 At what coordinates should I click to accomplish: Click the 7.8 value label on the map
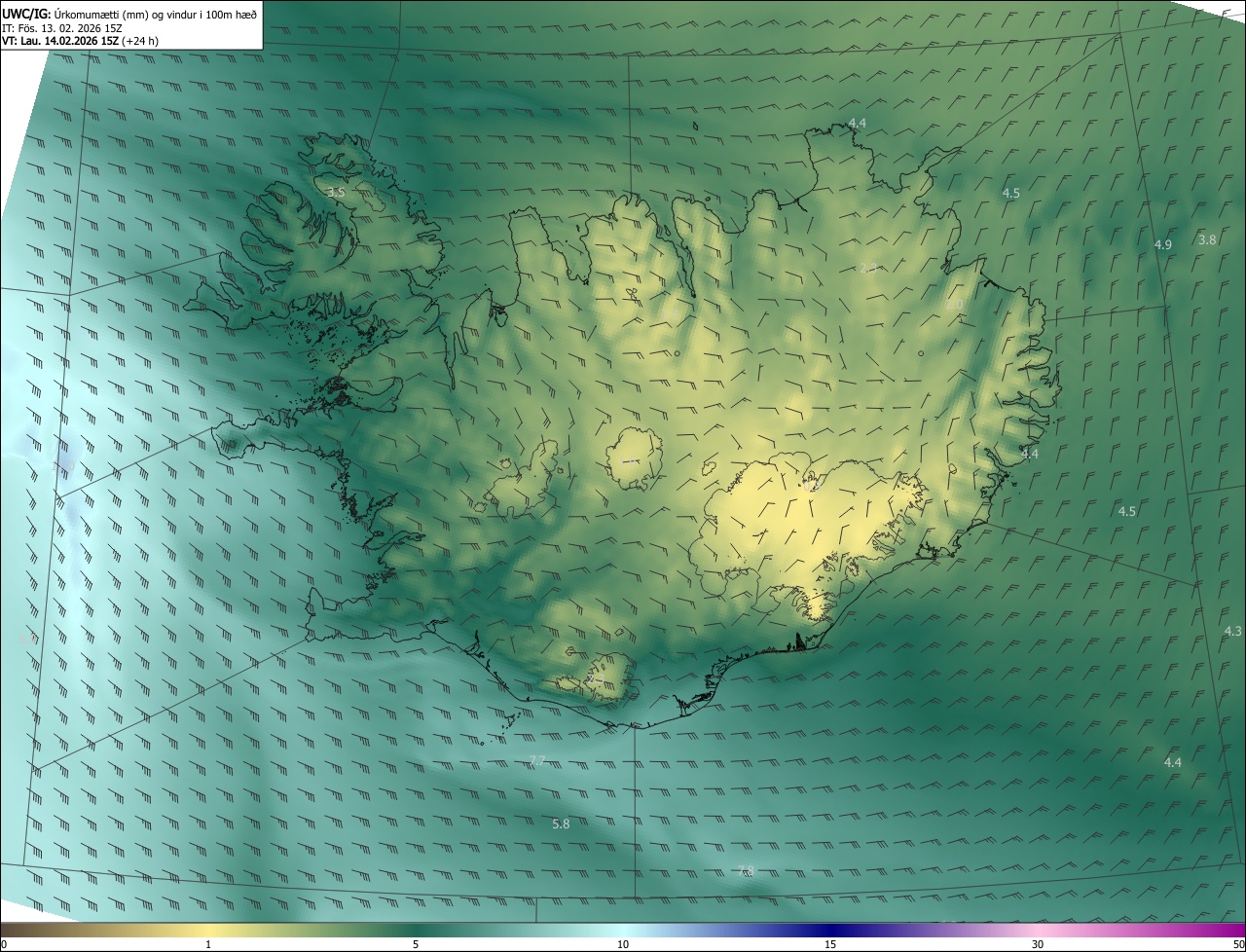[746, 870]
